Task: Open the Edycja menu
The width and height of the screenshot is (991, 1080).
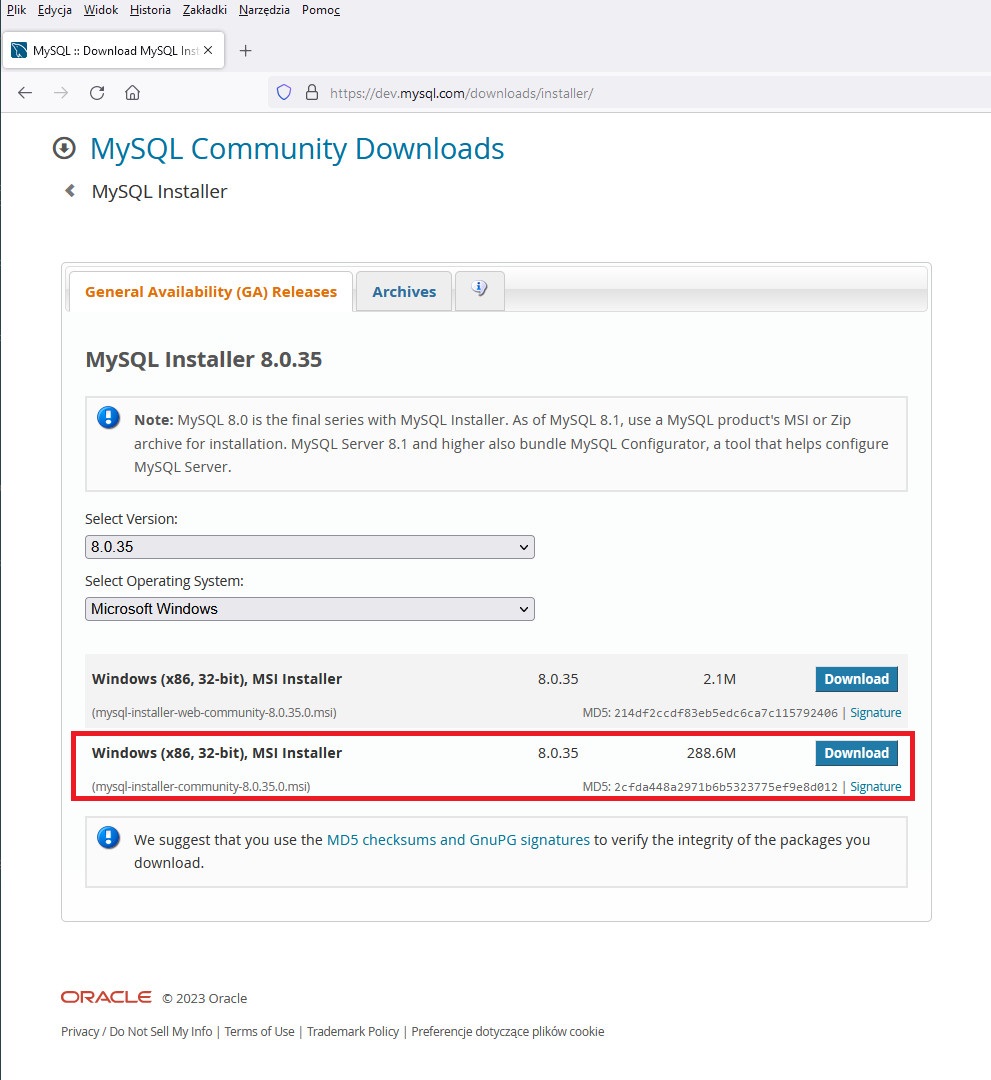Action: pos(55,10)
